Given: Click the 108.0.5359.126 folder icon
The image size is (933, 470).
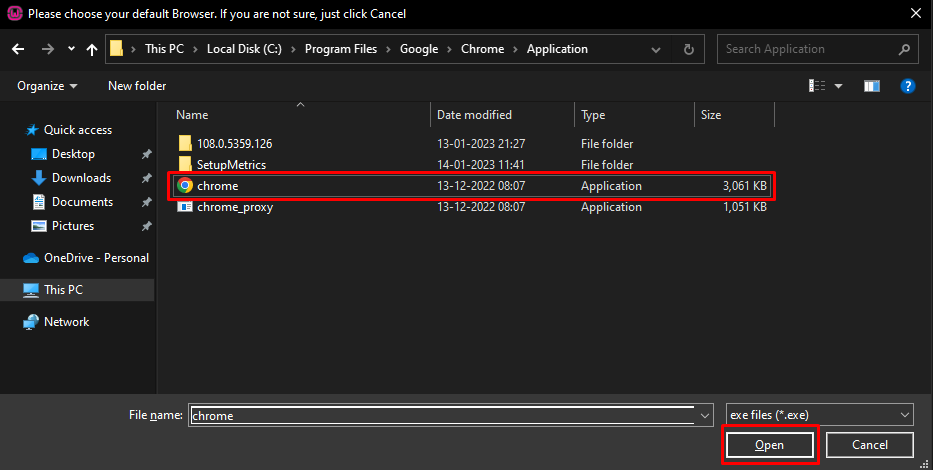Looking at the screenshot, I should point(185,143).
